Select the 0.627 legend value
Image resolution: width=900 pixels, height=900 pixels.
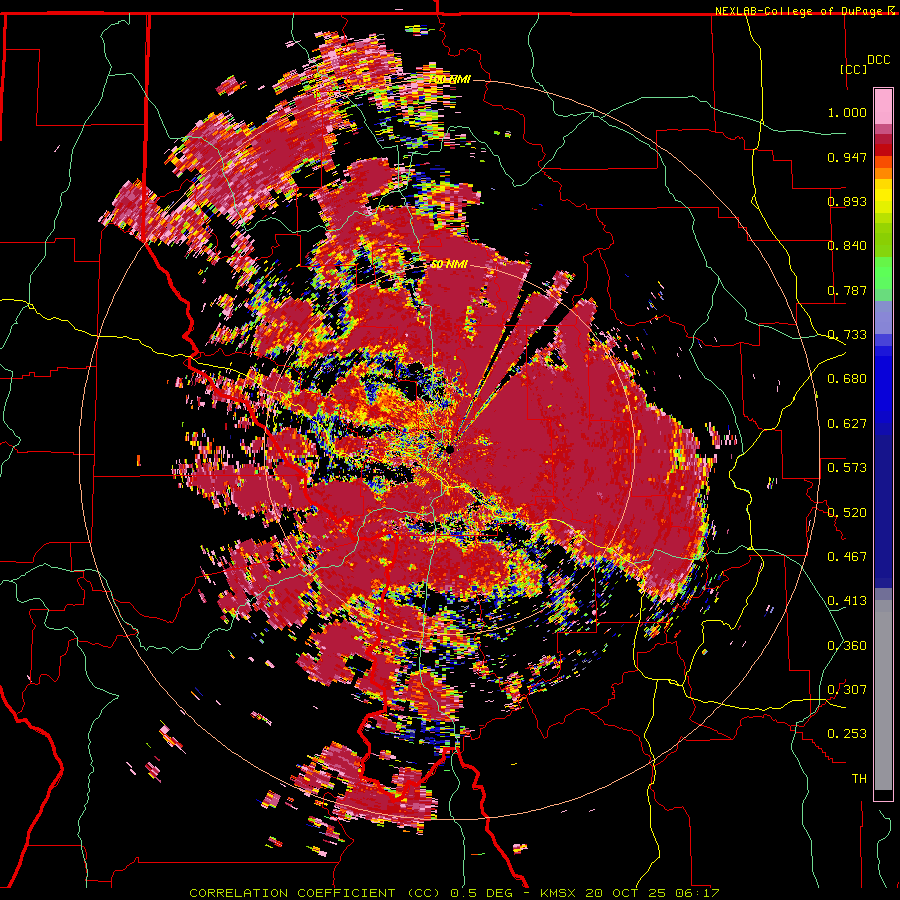(847, 424)
